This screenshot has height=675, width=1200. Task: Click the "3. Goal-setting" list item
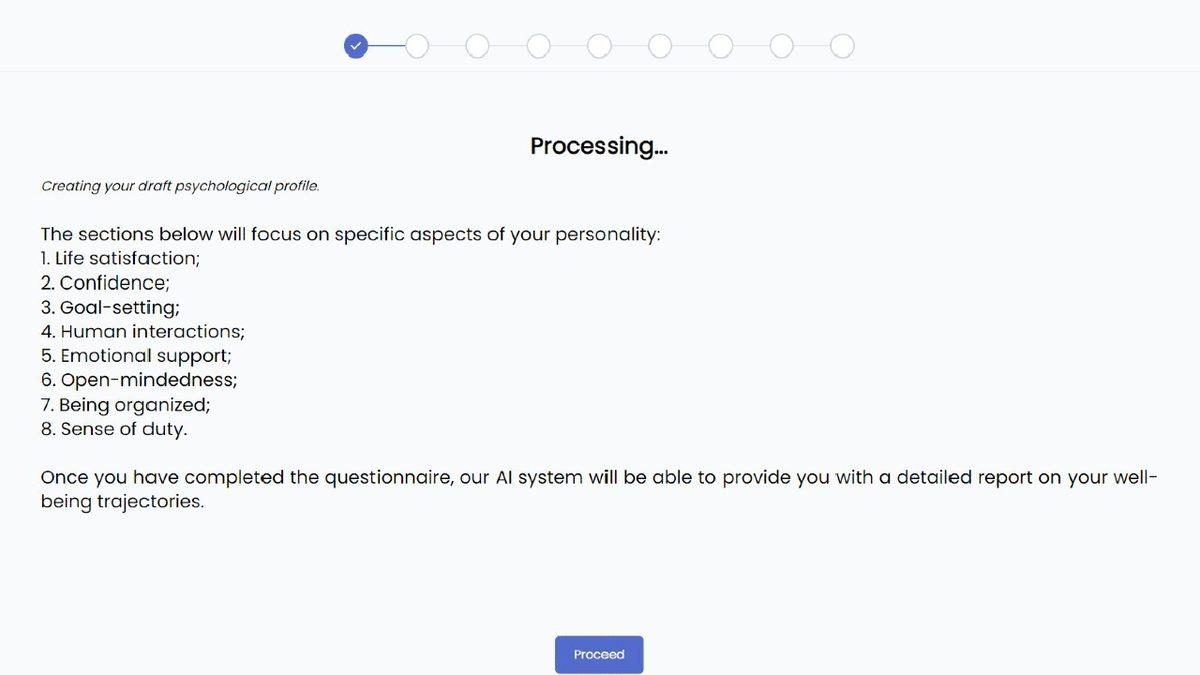(110, 307)
